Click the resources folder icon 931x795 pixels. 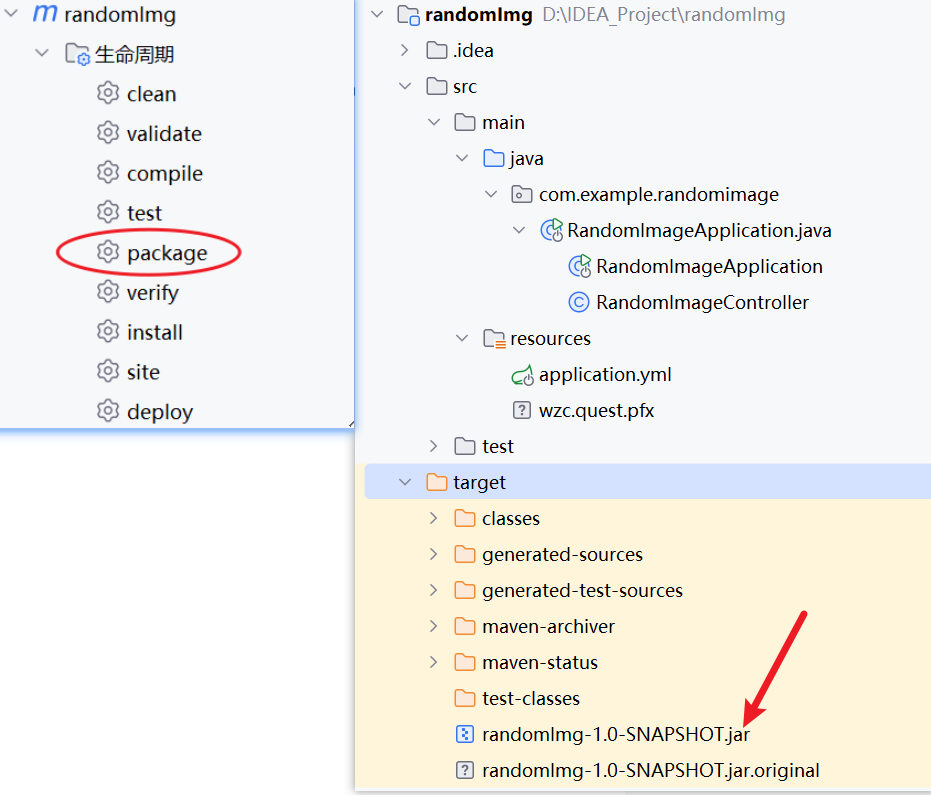(493, 338)
